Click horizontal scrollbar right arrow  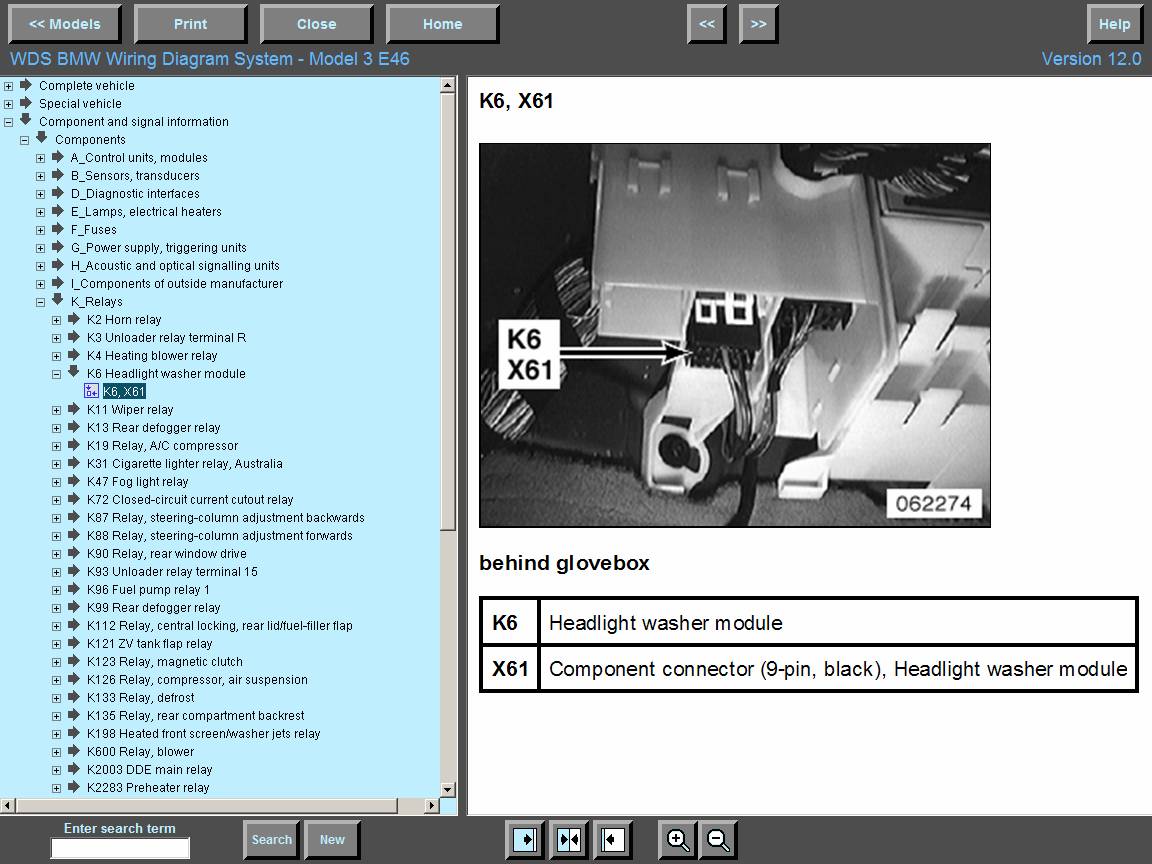pos(432,806)
